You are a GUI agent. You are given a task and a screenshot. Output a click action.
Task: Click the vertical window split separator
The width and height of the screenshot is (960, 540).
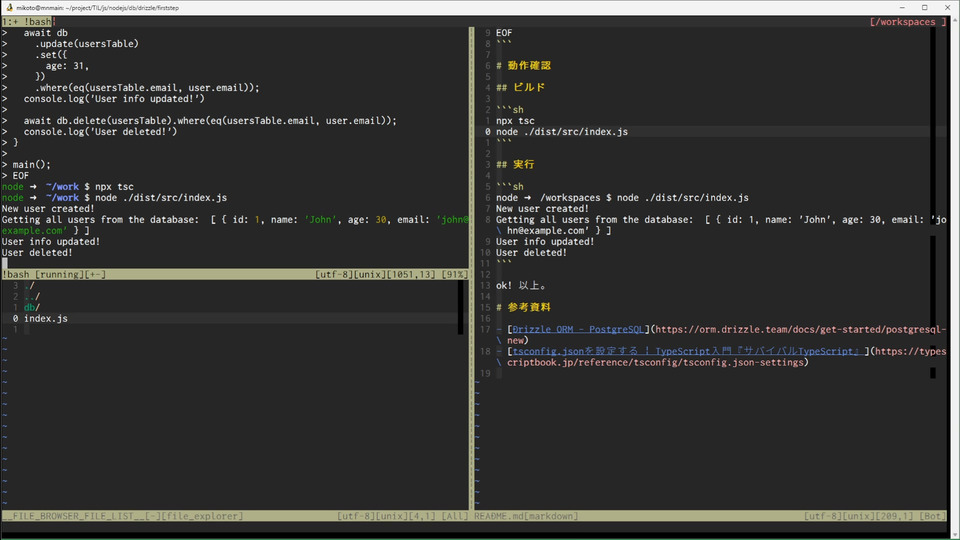(x=471, y=268)
